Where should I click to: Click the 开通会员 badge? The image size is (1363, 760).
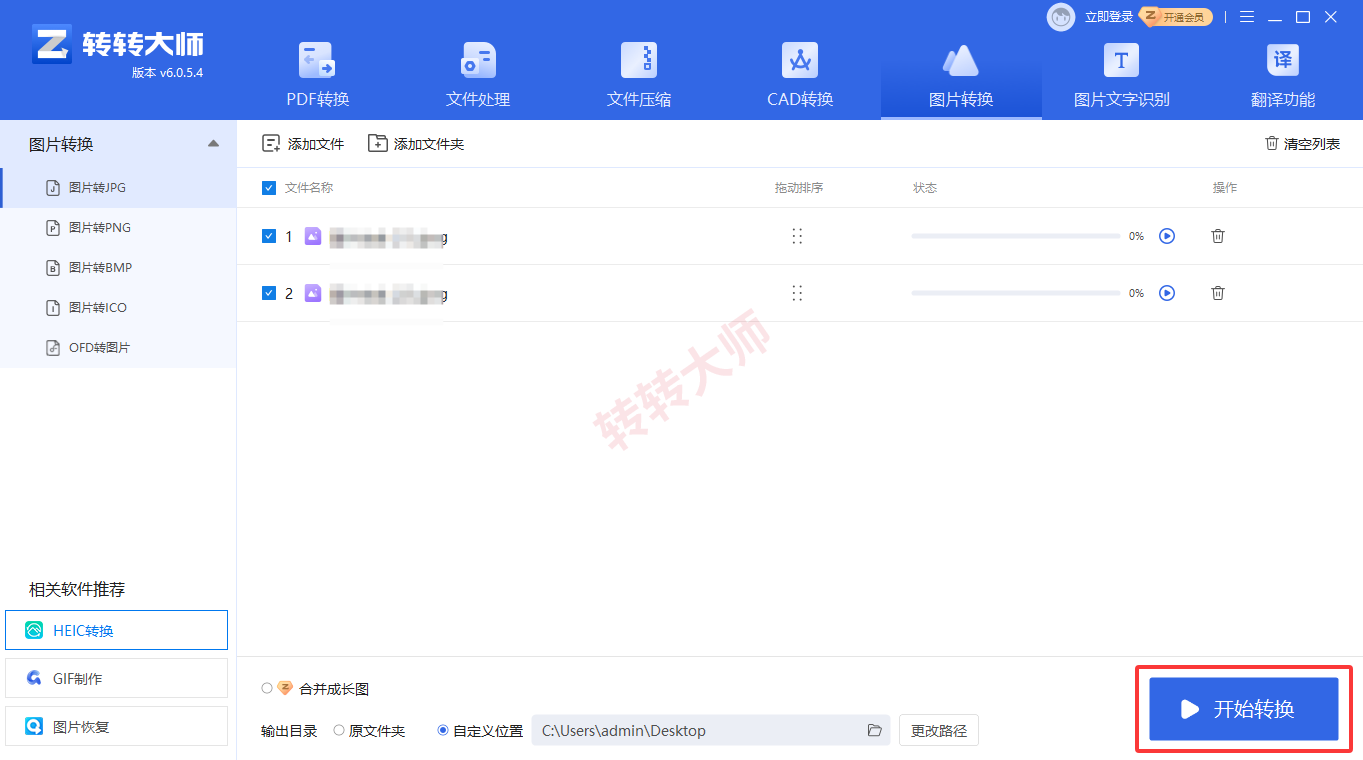coord(1177,17)
